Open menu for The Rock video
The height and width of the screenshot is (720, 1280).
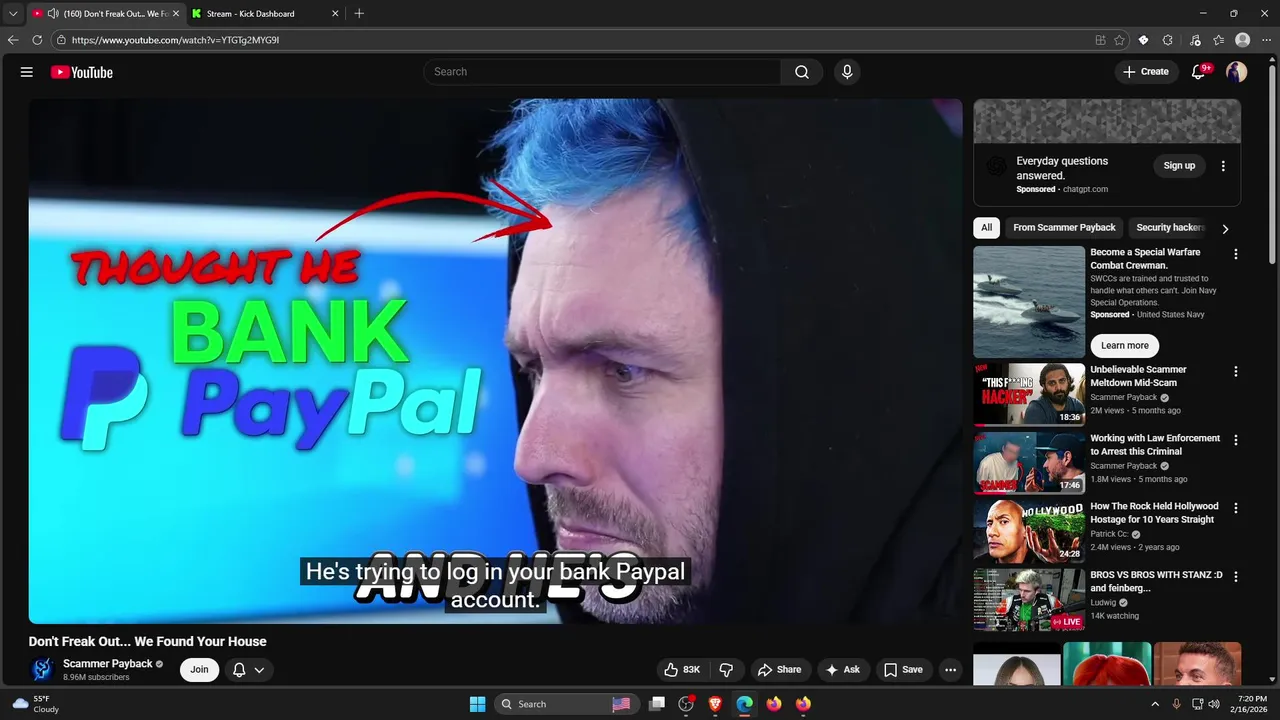pyautogui.click(x=1236, y=508)
